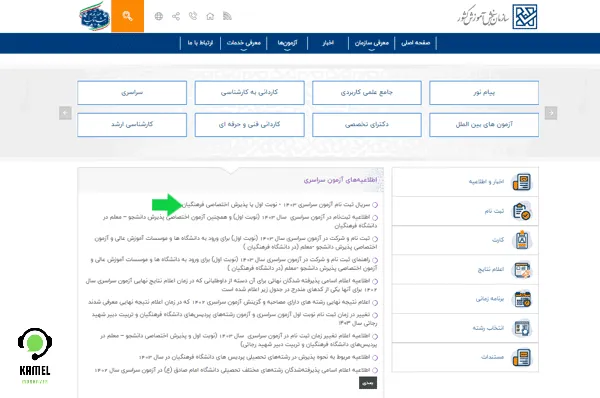Screen dimensions: 600x398
Task: Expand آزمون‌ها menu
Action: [x=287, y=43]
